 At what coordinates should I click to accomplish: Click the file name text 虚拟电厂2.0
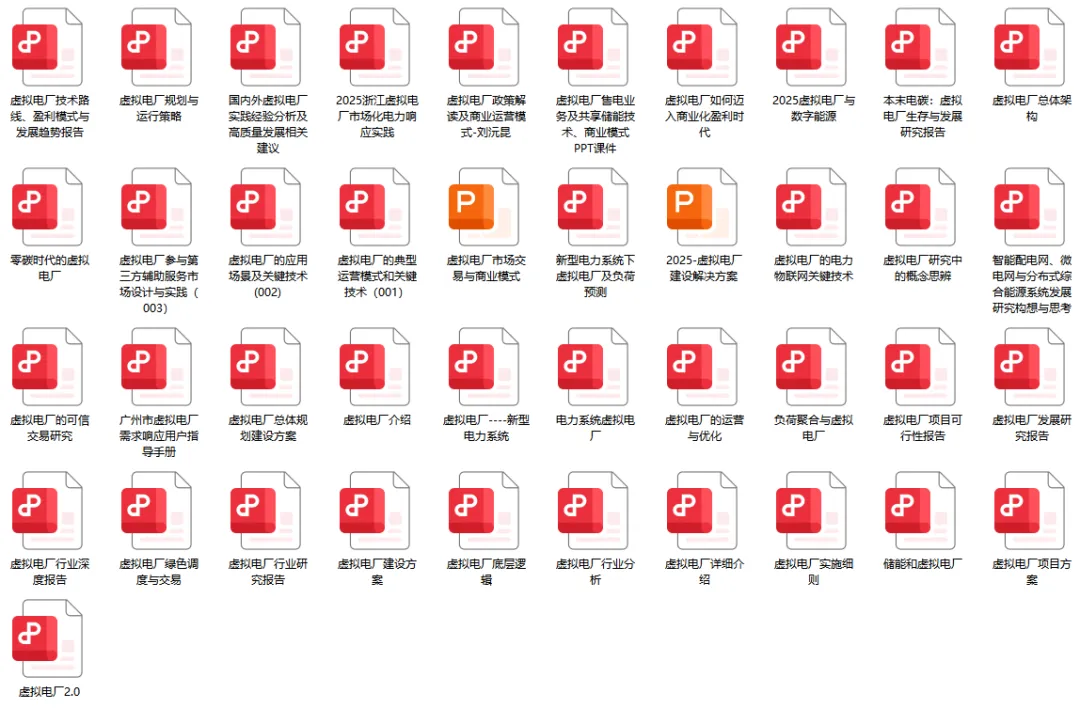coord(49,691)
